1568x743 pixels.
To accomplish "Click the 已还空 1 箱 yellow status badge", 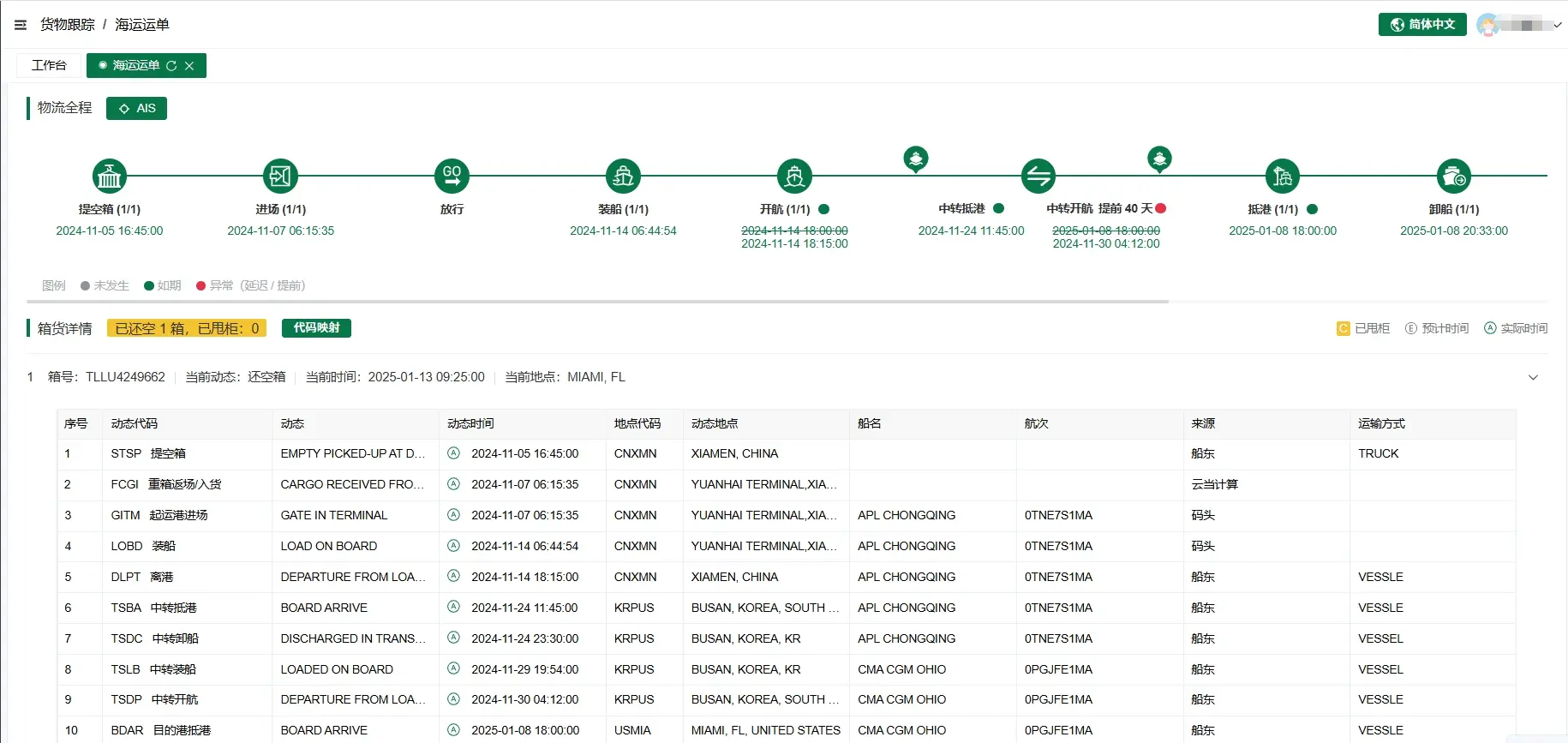I will tap(187, 328).
